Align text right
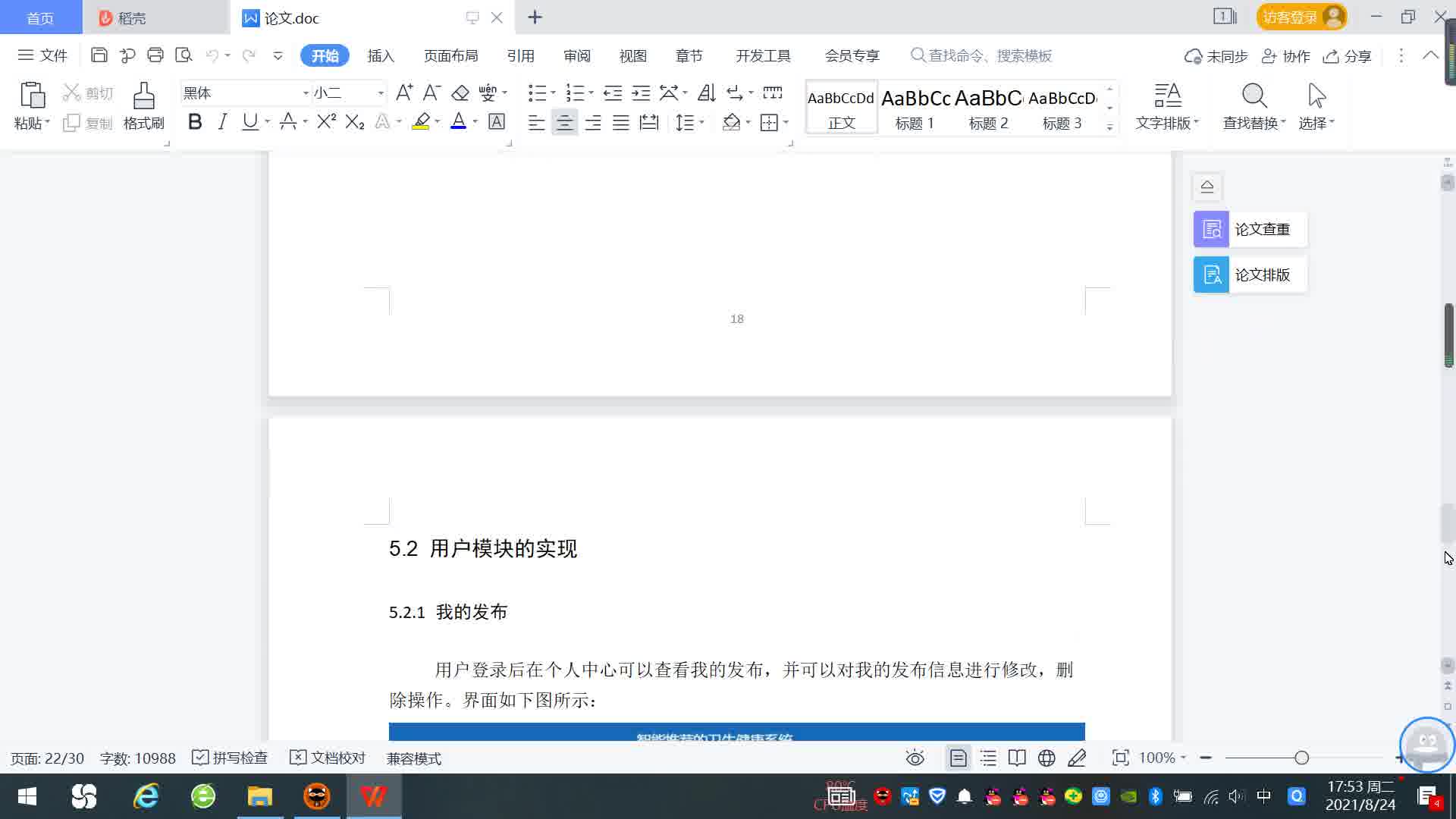The image size is (1456, 819). click(x=593, y=122)
